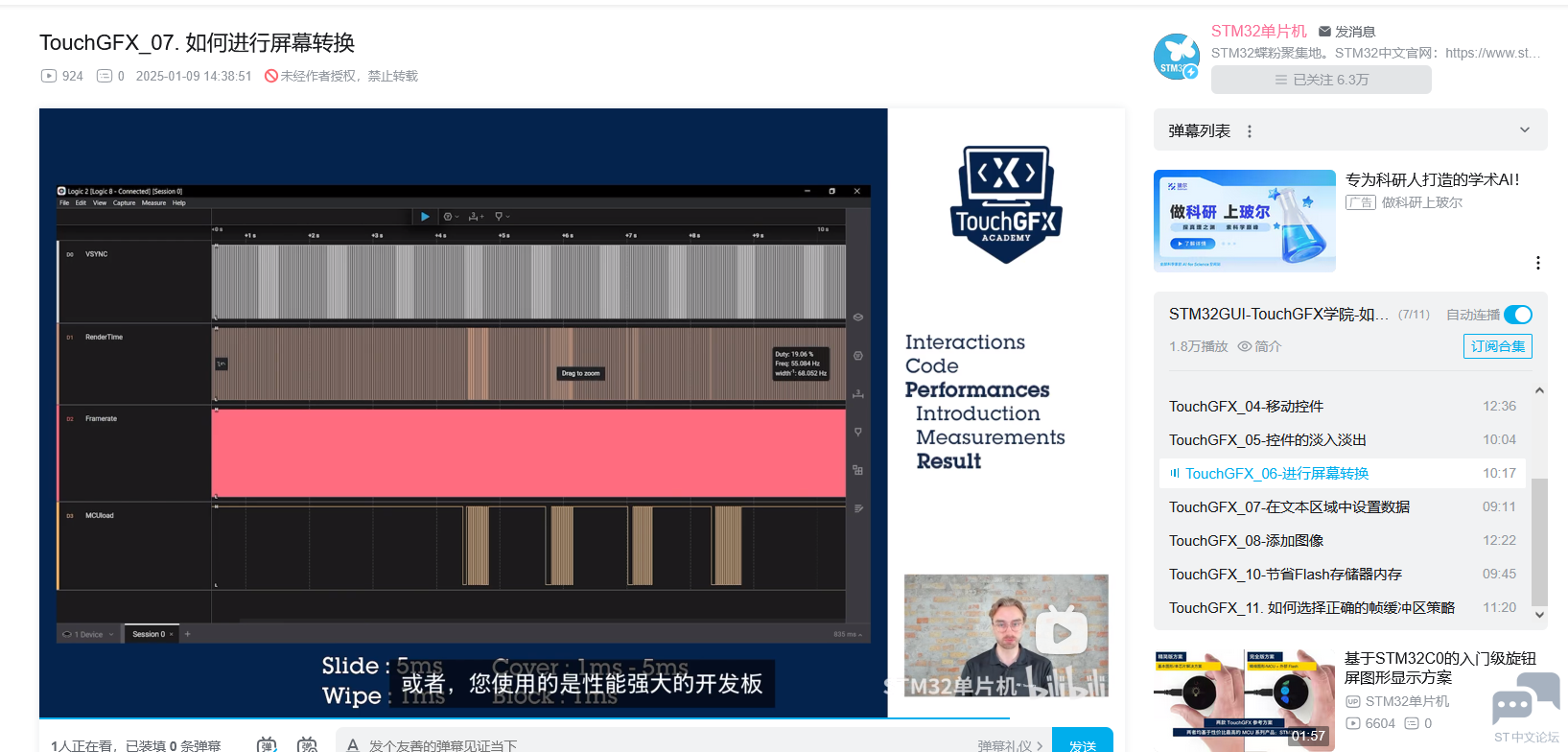1568x752 pixels.
Task: Click the 发消息 envelope icon
Action: click(1324, 32)
